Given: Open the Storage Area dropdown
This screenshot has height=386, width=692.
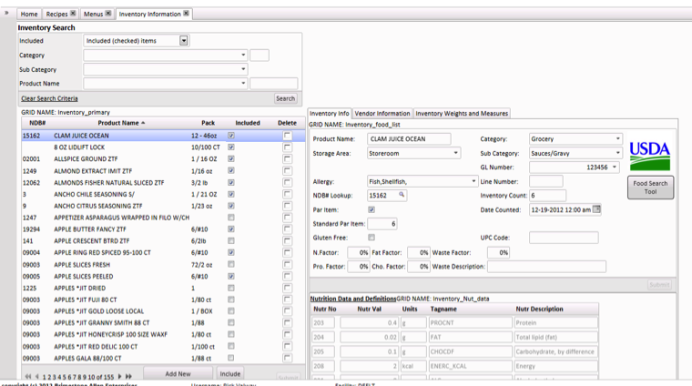Looking at the screenshot, I should tap(455, 153).
